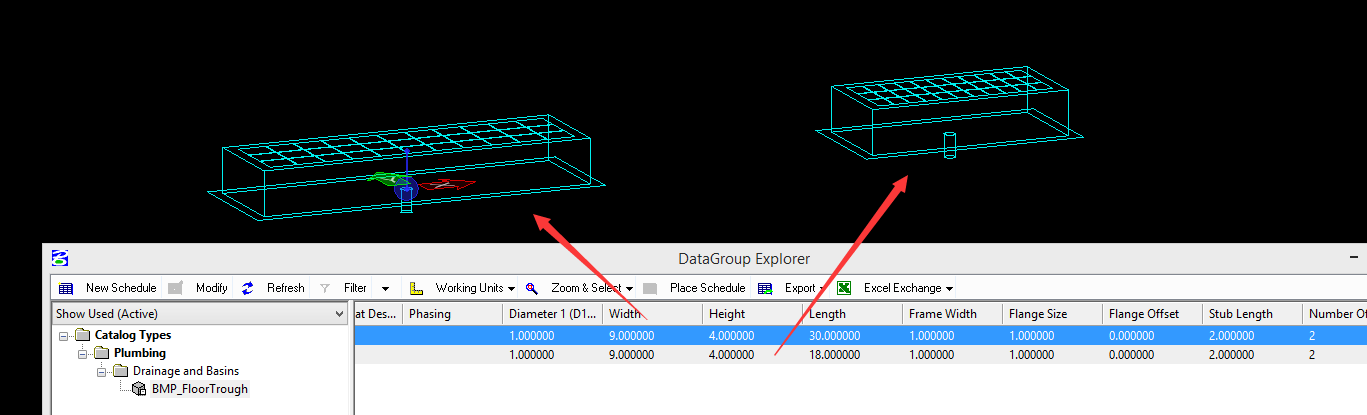Click the 1.000000 Flange Size cell in the 18.000000 Length row

[x=1052, y=355]
